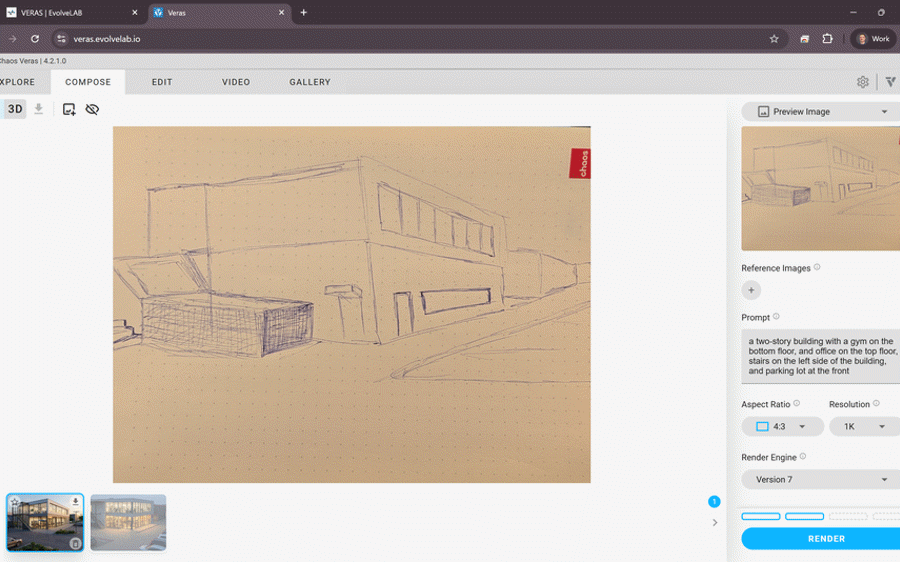Viewport: 900px width, 562px height.
Task: Click the extension icon left of extensions puzzle
Action: 805,39
